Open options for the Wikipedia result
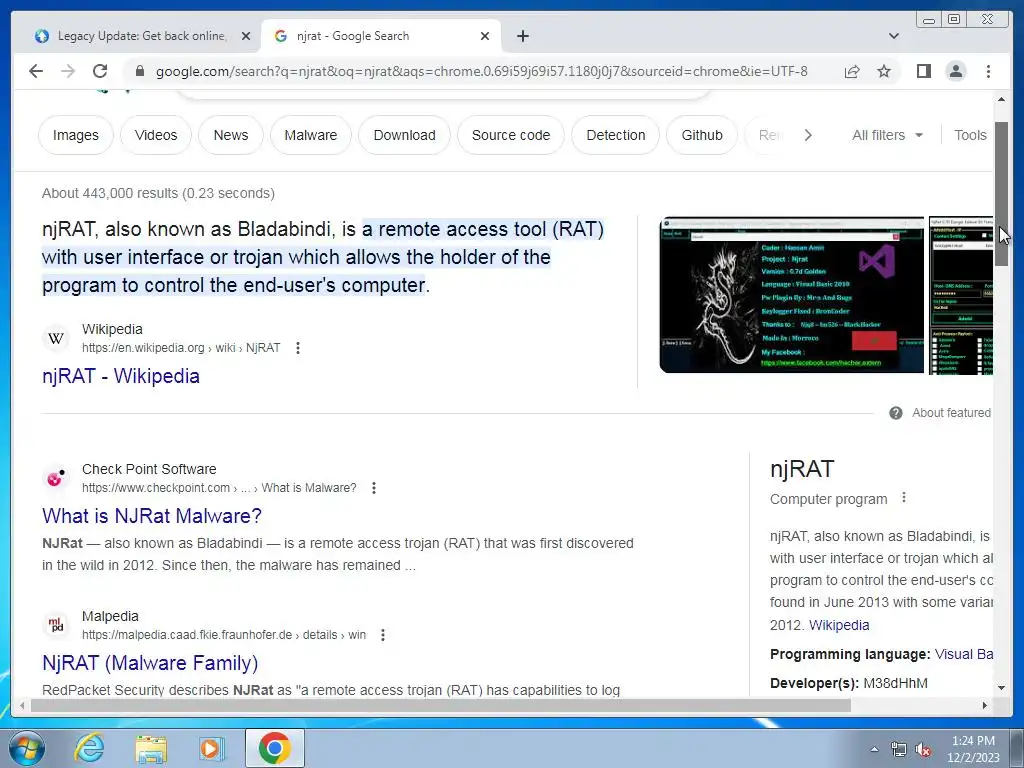This screenshot has width=1024, height=768. (x=298, y=348)
